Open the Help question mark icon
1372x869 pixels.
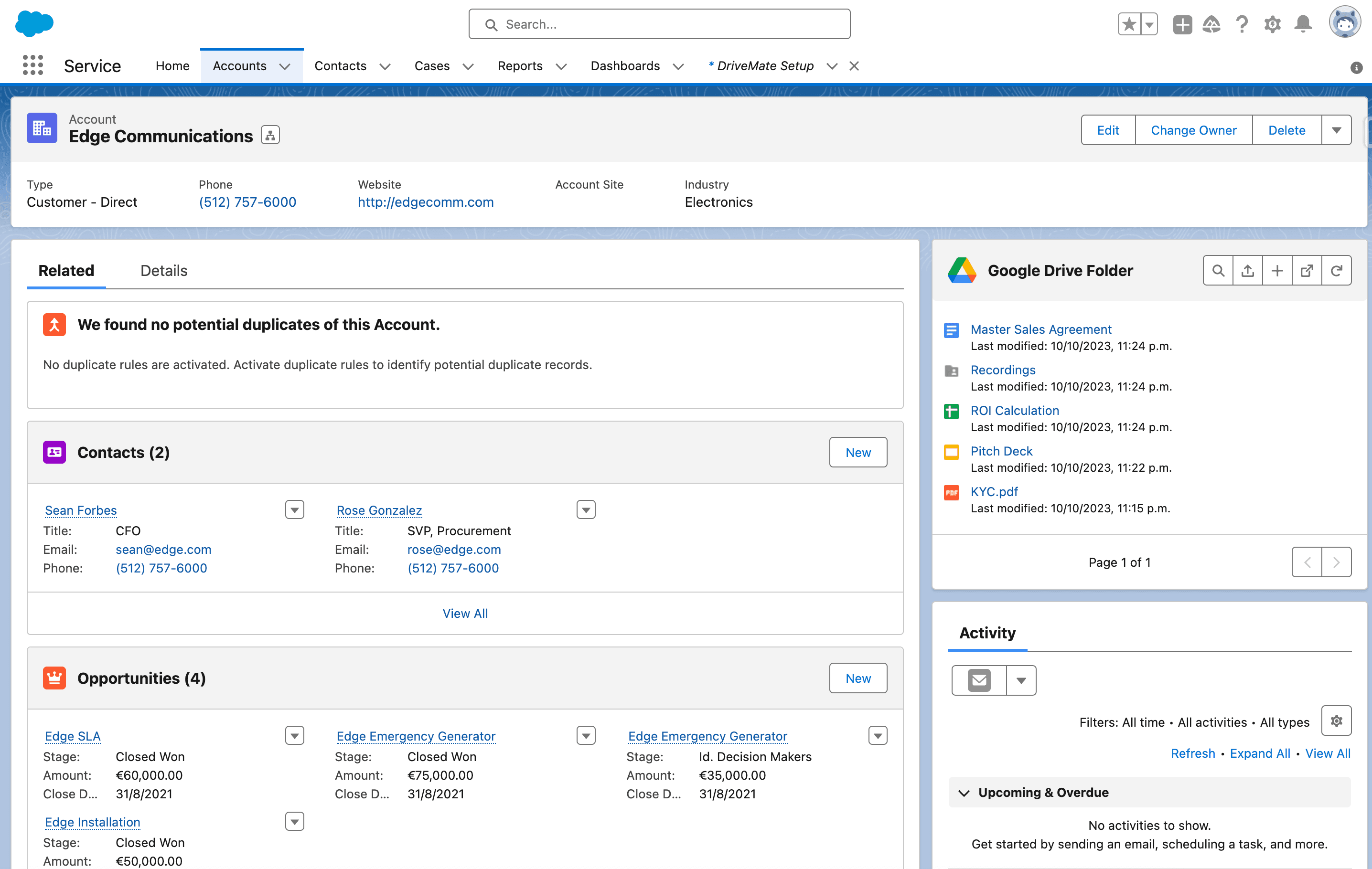tap(1242, 24)
